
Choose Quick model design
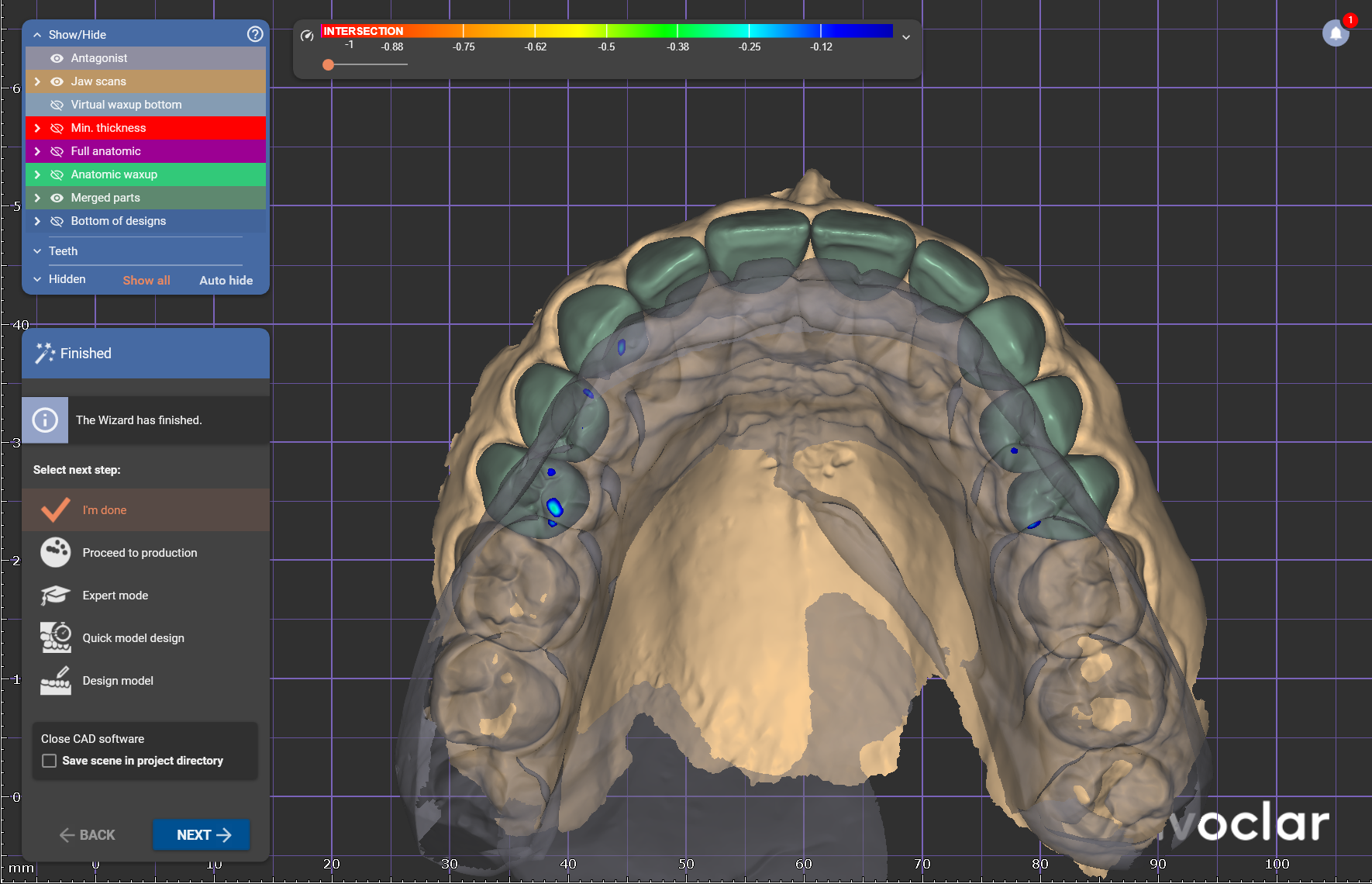click(x=146, y=637)
